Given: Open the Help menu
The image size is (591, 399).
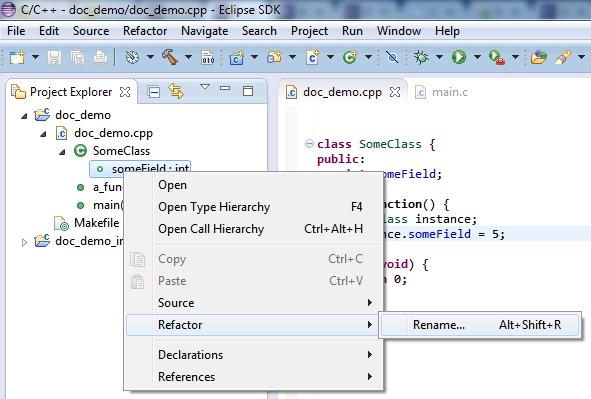Looking at the screenshot, I should pos(447,31).
